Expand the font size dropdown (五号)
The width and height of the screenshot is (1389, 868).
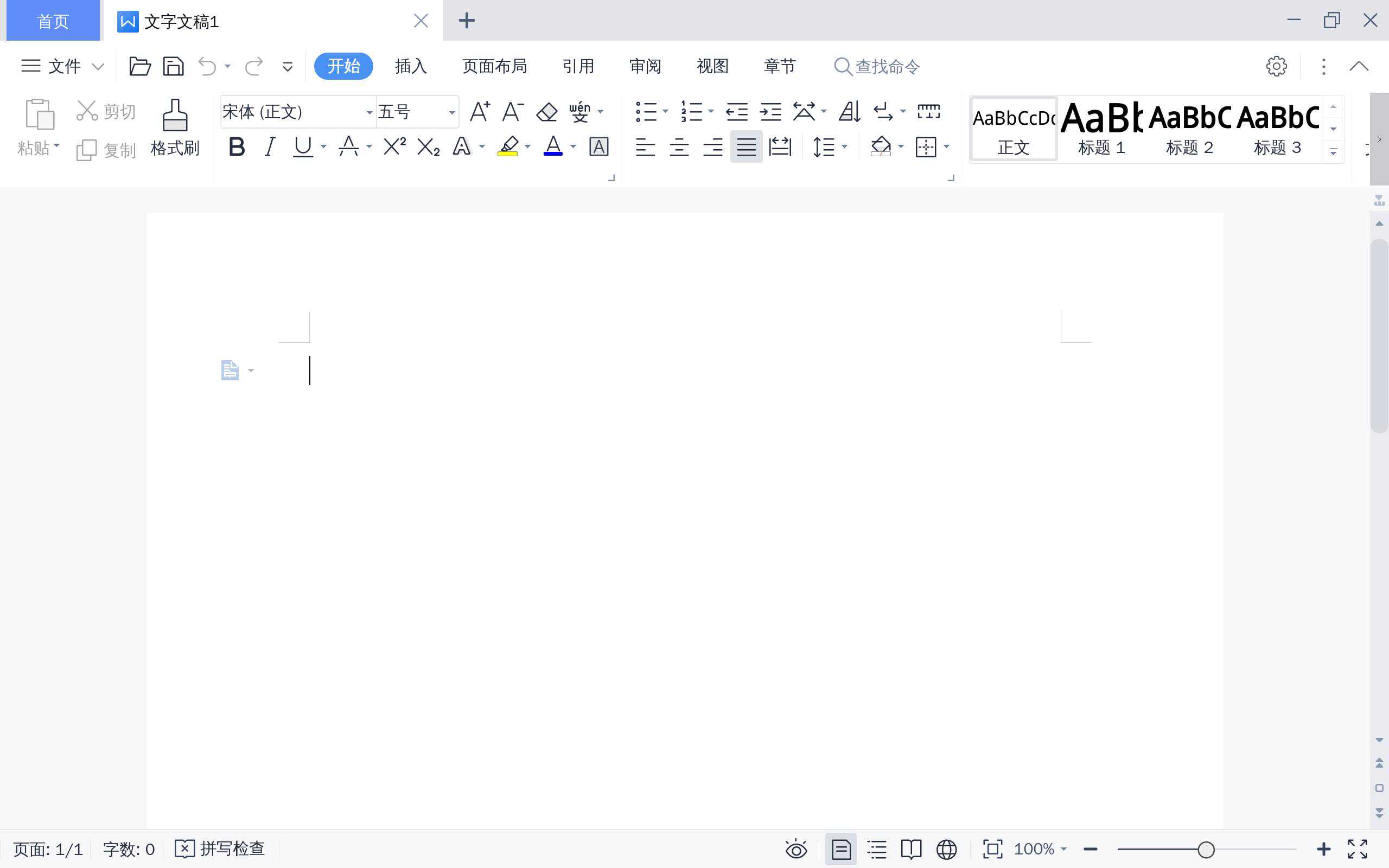point(452,112)
